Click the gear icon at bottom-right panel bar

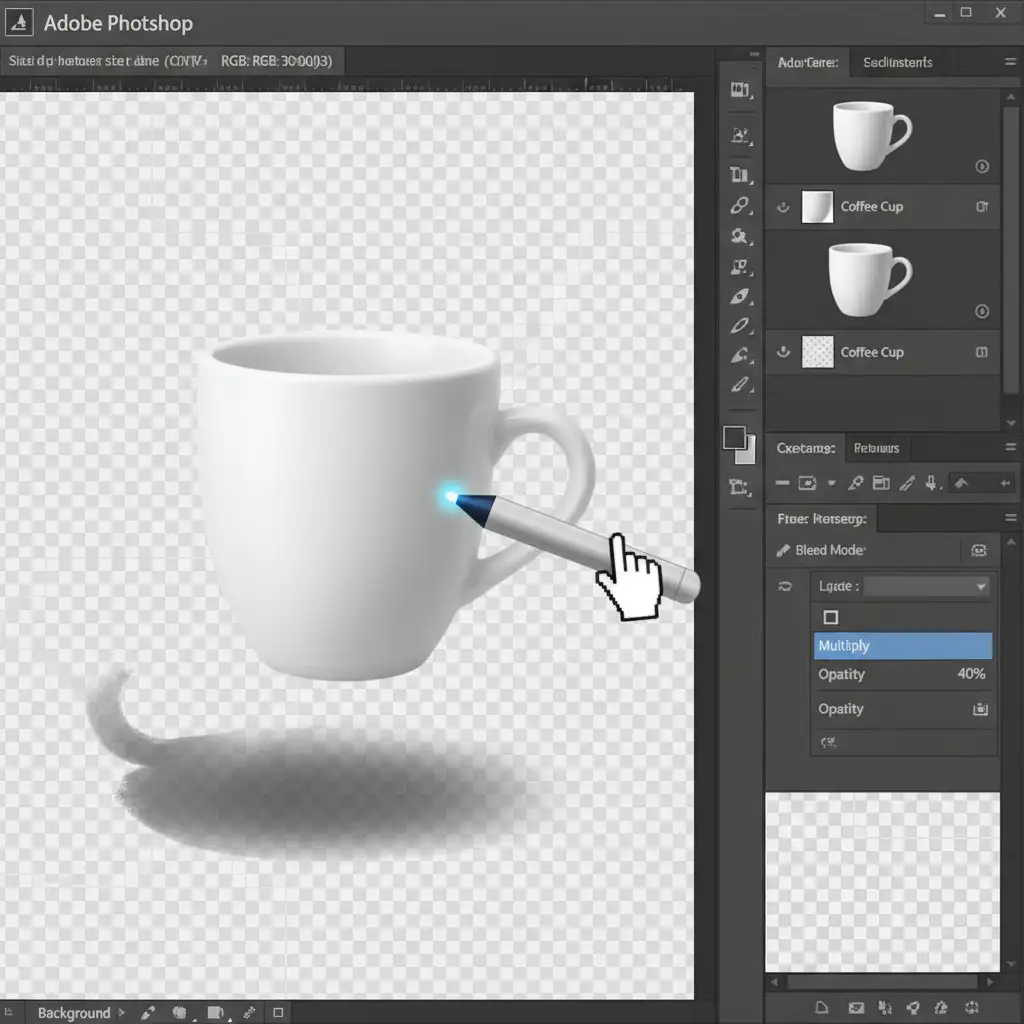click(973, 1008)
